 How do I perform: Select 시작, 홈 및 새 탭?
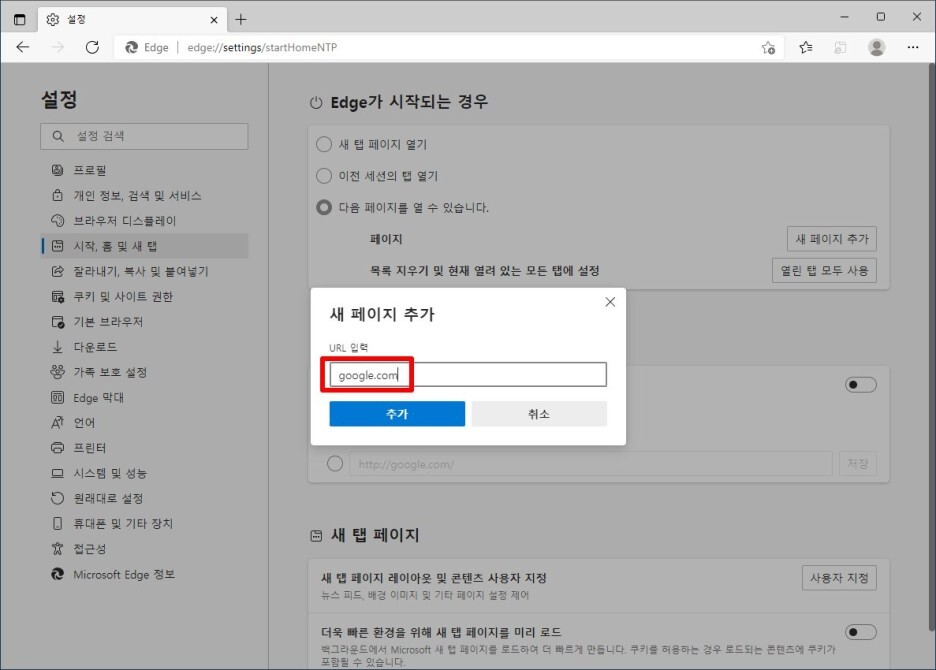144,246
